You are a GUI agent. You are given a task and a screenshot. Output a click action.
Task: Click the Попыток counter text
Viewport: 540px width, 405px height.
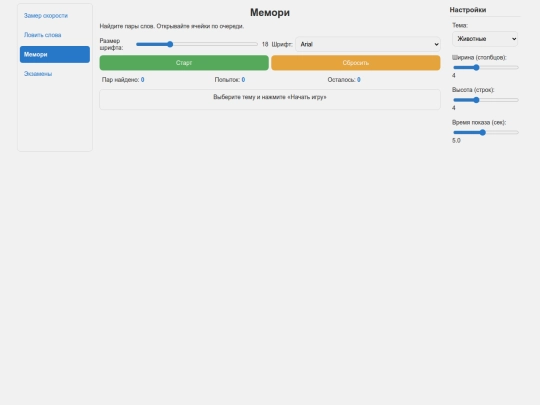point(230,80)
